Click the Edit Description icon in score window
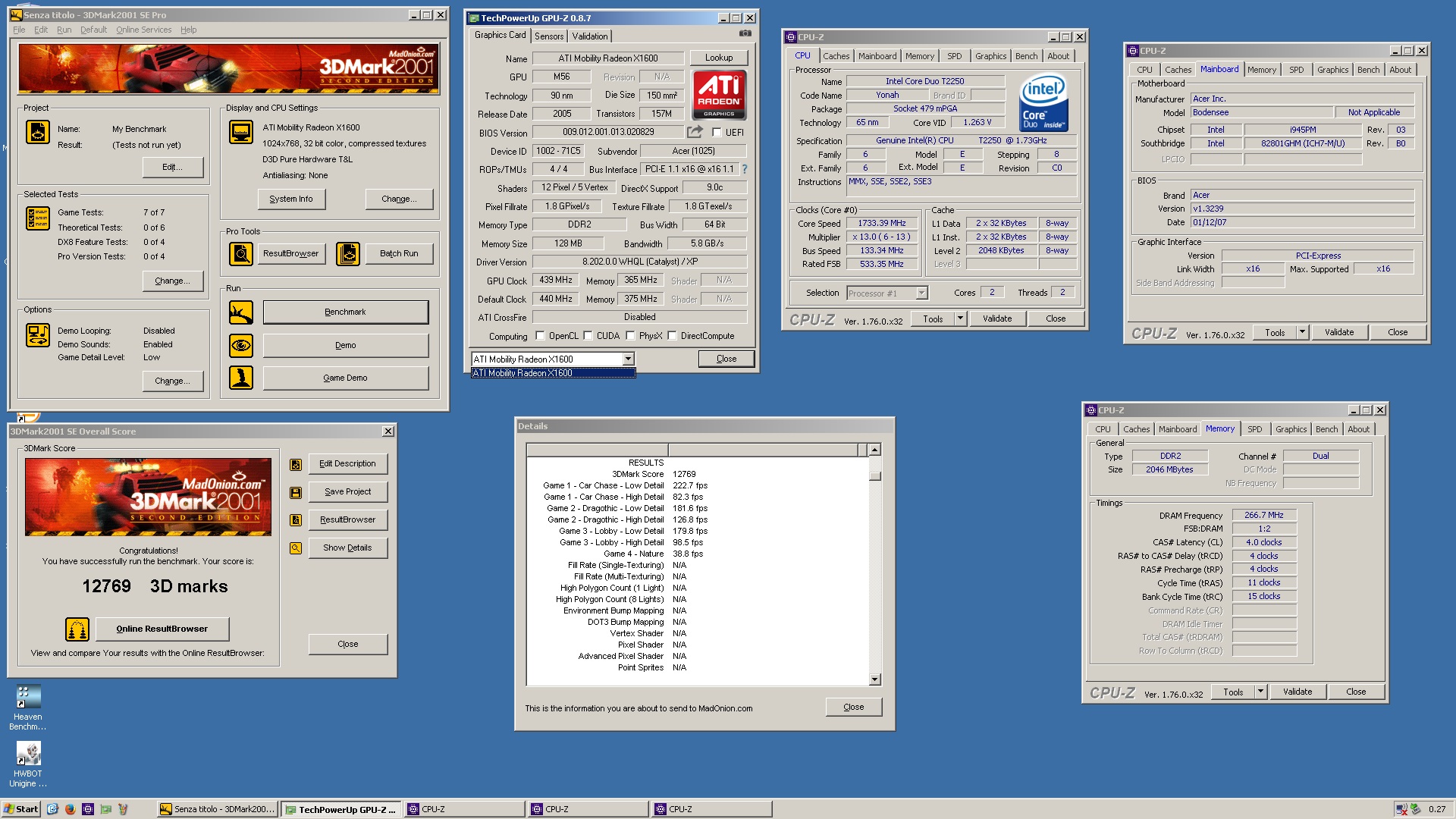The width and height of the screenshot is (1456, 819). (296, 464)
